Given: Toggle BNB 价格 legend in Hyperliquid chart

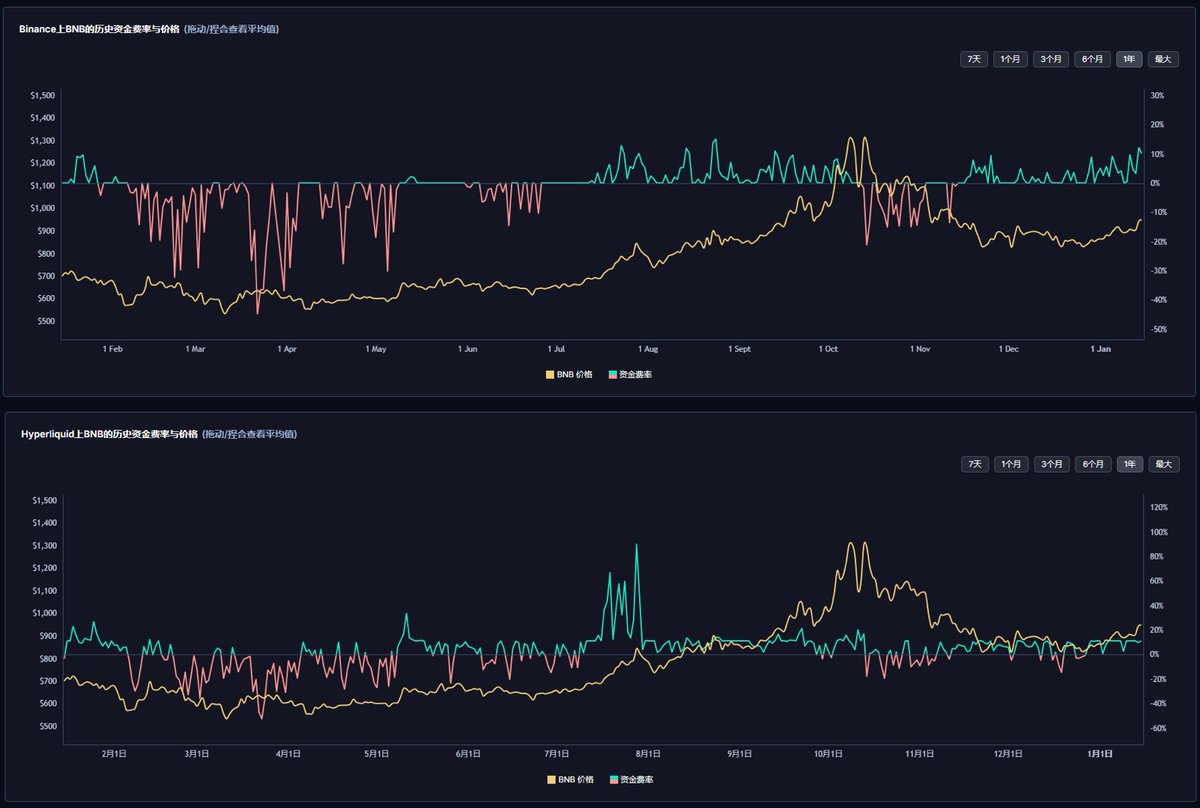Looking at the screenshot, I should (x=570, y=779).
